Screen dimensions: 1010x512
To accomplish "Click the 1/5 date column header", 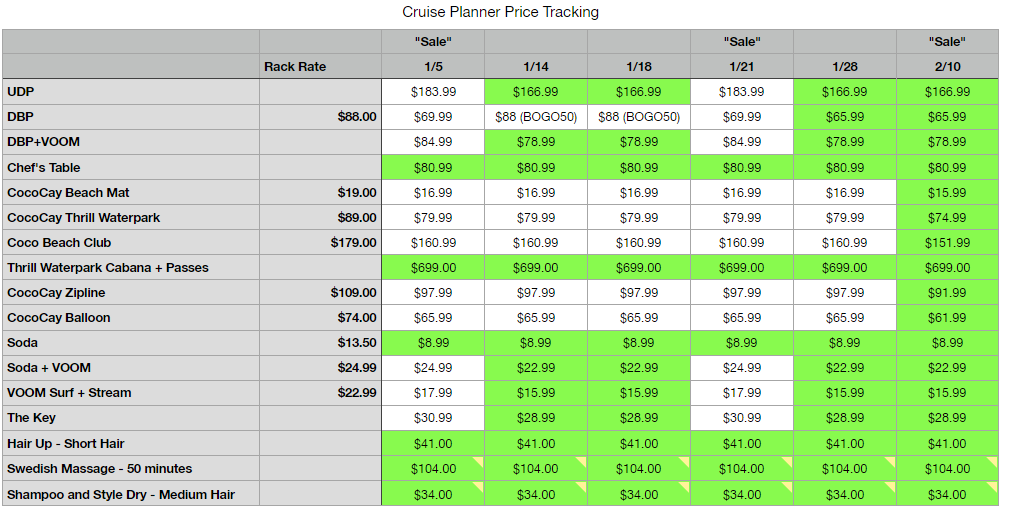I will pos(433,66).
